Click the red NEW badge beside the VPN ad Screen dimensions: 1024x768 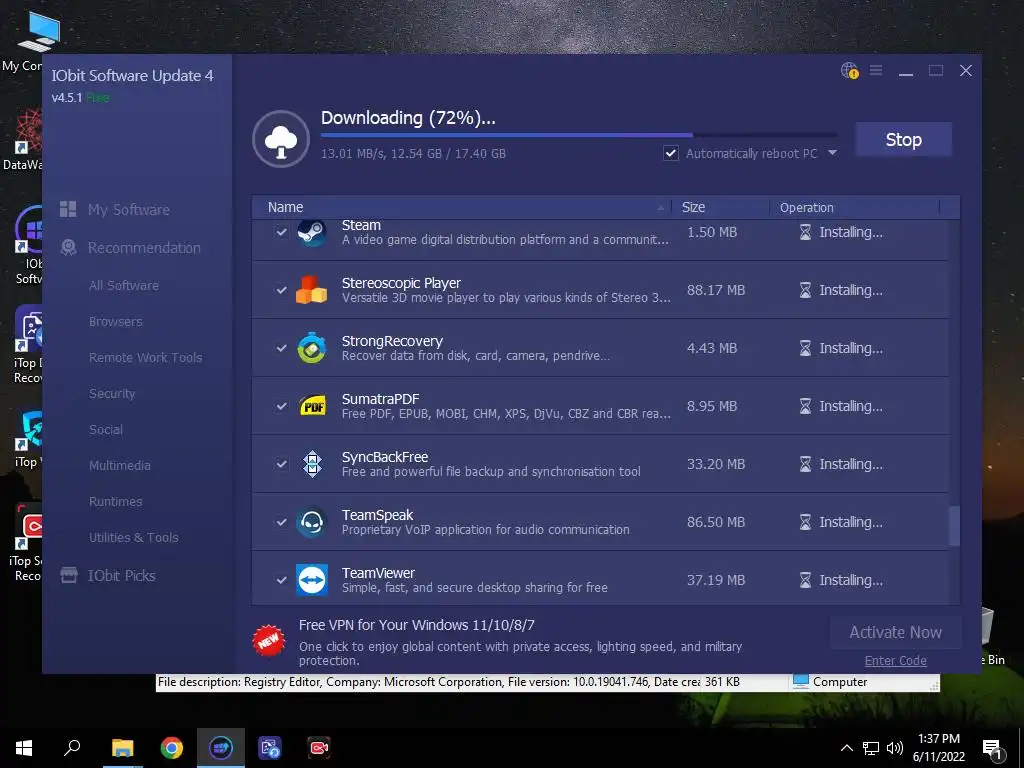point(268,640)
